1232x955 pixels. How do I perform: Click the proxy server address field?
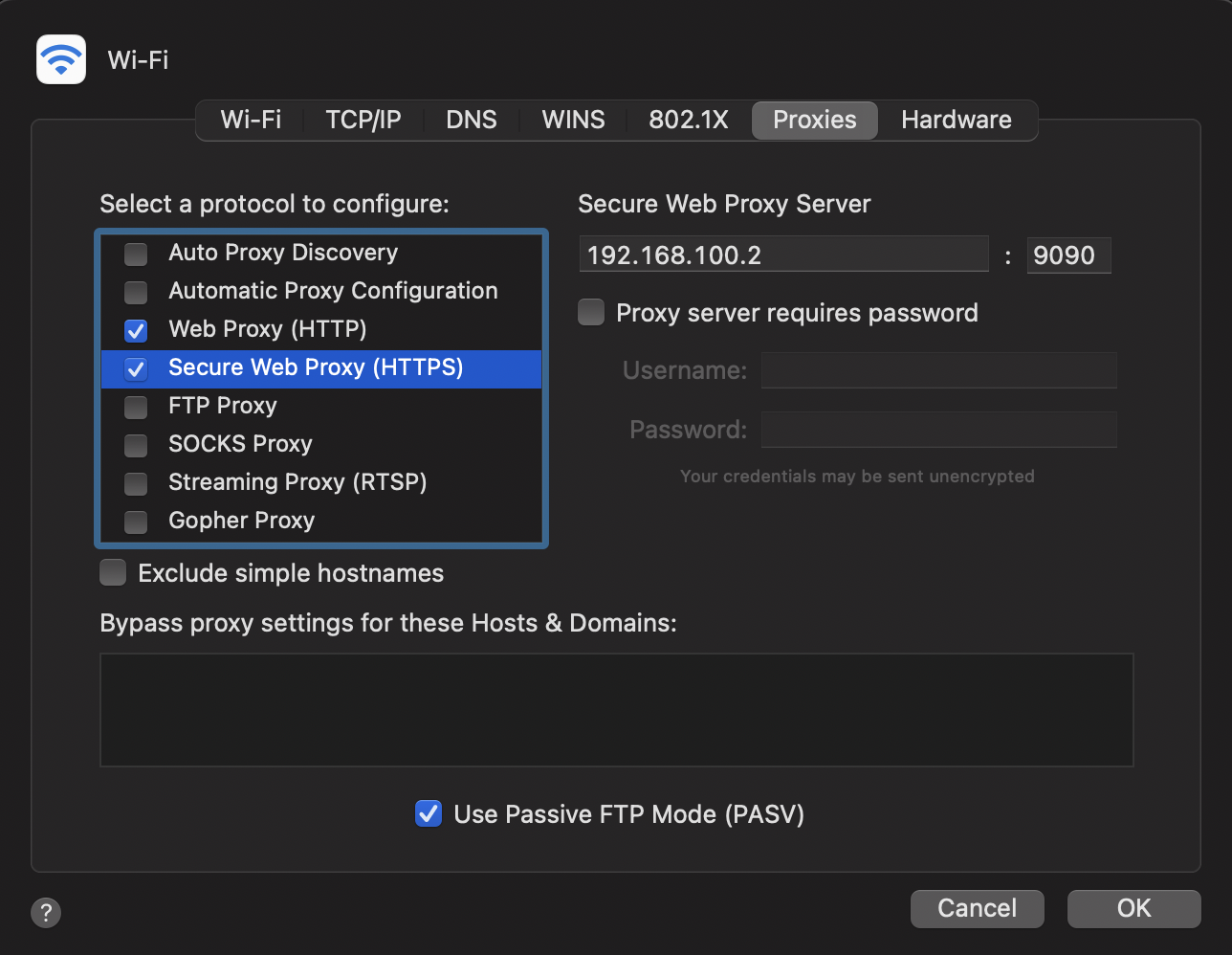pyautogui.click(x=782, y=255)
